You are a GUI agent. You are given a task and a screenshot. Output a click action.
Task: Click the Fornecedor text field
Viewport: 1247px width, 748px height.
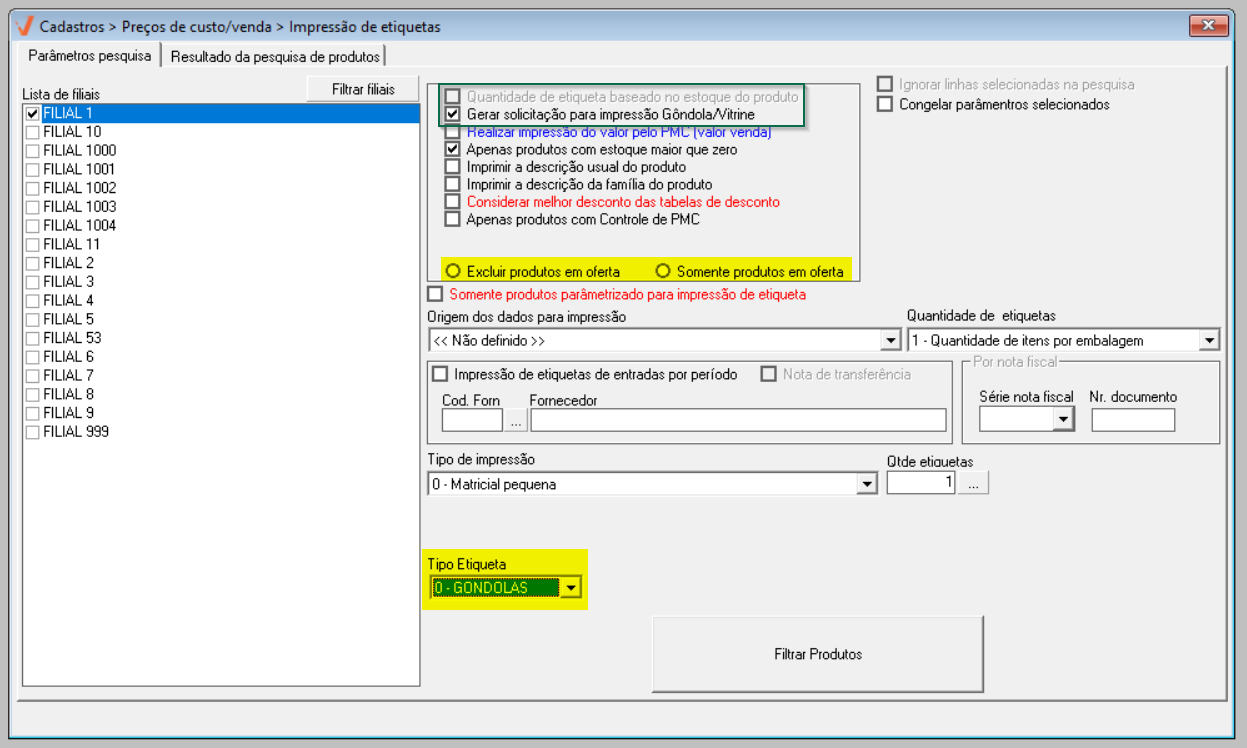point(738,420)
